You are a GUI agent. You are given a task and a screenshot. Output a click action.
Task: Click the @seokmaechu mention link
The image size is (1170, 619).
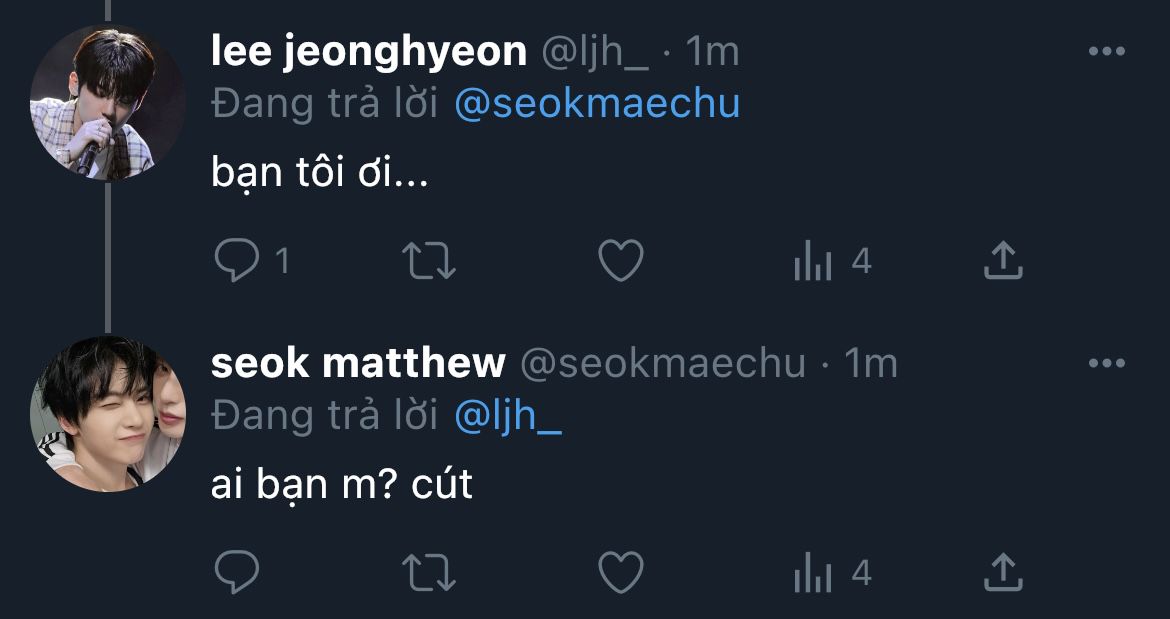(597, 104)
